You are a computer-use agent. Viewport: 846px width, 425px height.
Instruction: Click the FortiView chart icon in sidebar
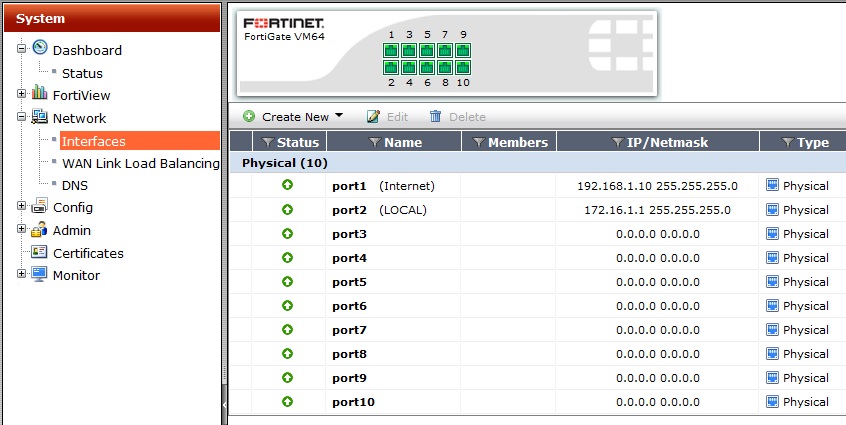point(40,95)
